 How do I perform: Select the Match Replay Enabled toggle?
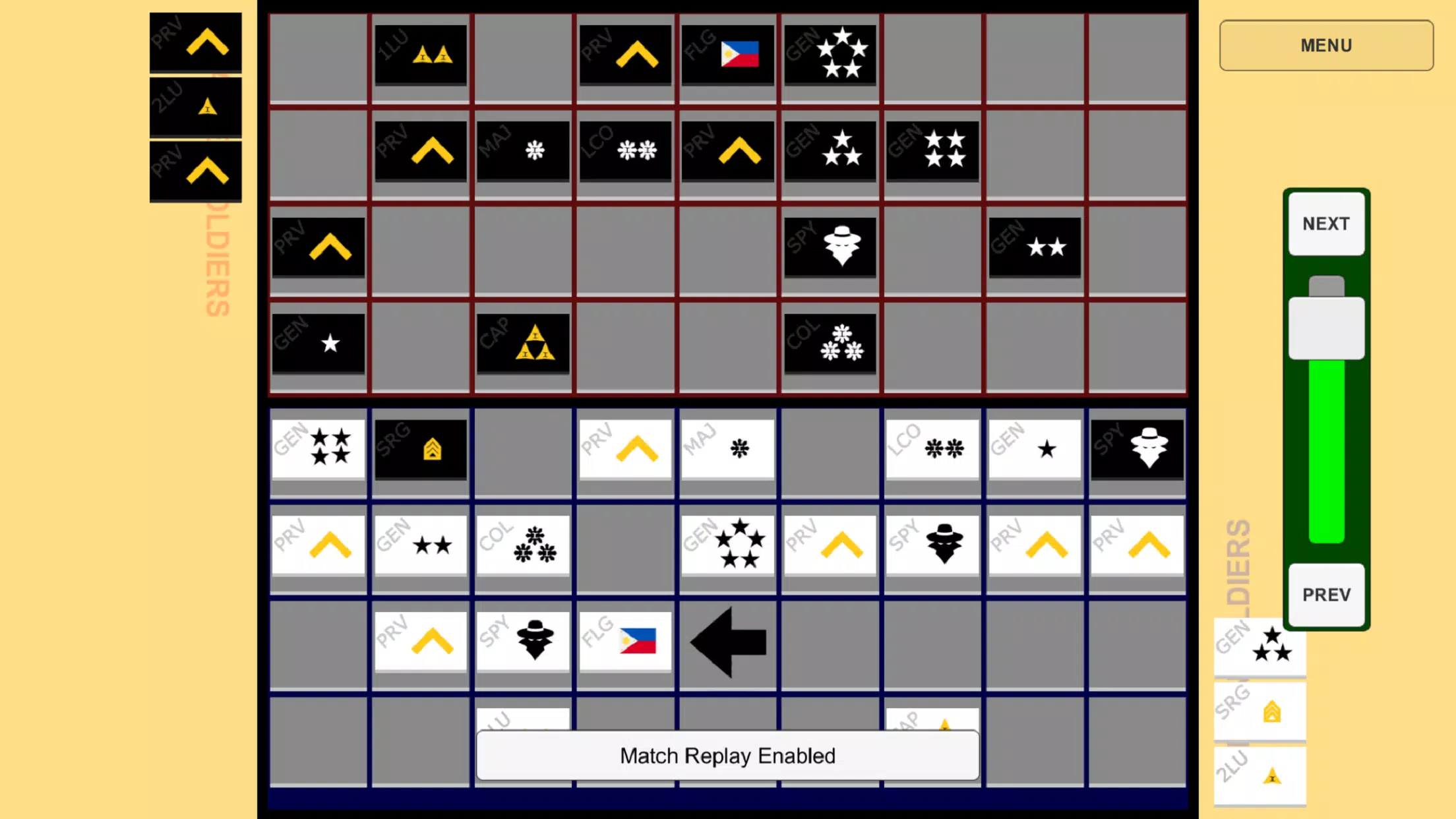click(727, 755)
